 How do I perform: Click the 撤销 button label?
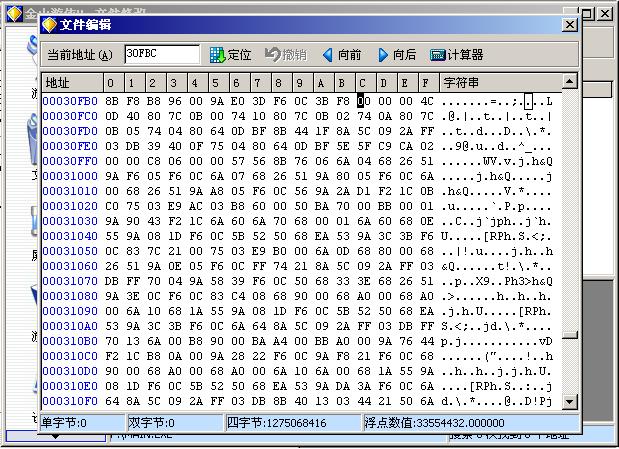[294, 54]
